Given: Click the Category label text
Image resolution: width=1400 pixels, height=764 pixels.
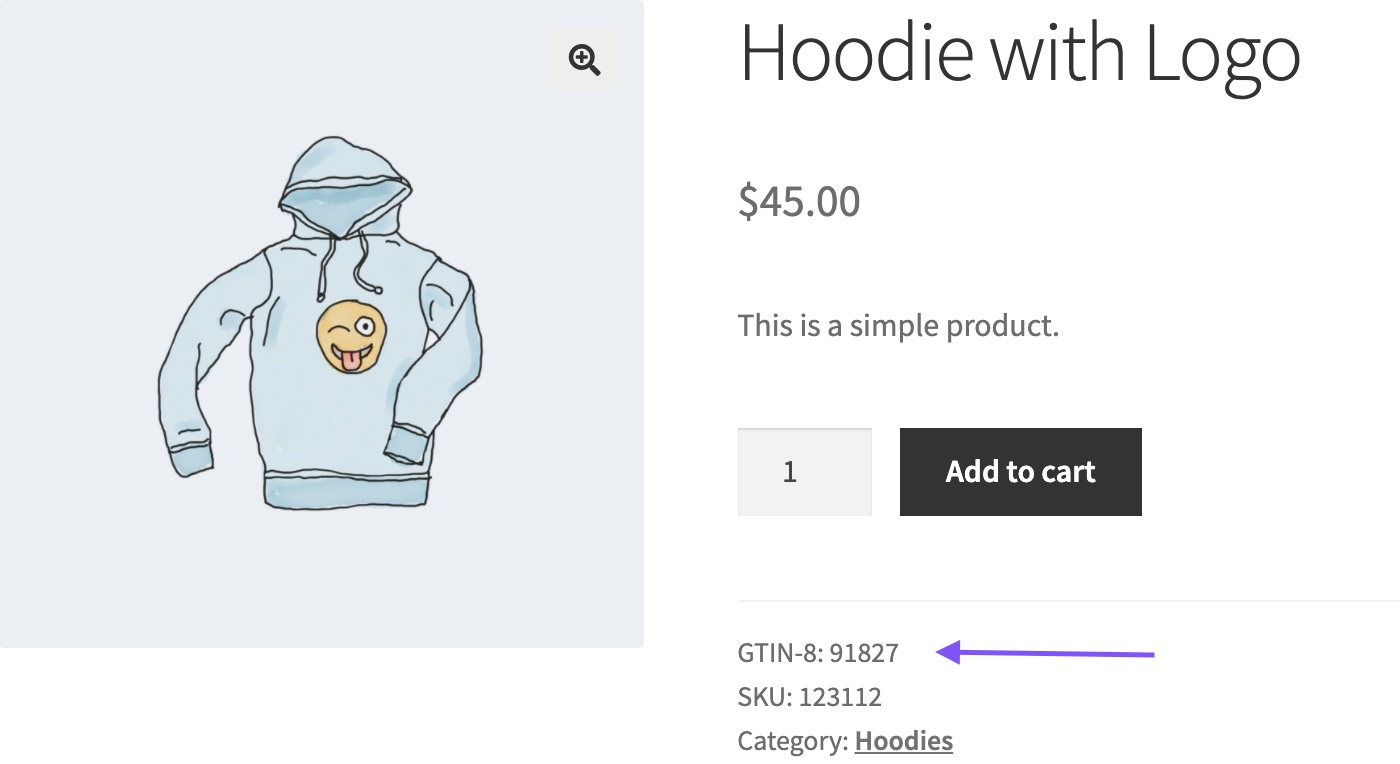Looking at the screenshot, I should click(793, 741).
